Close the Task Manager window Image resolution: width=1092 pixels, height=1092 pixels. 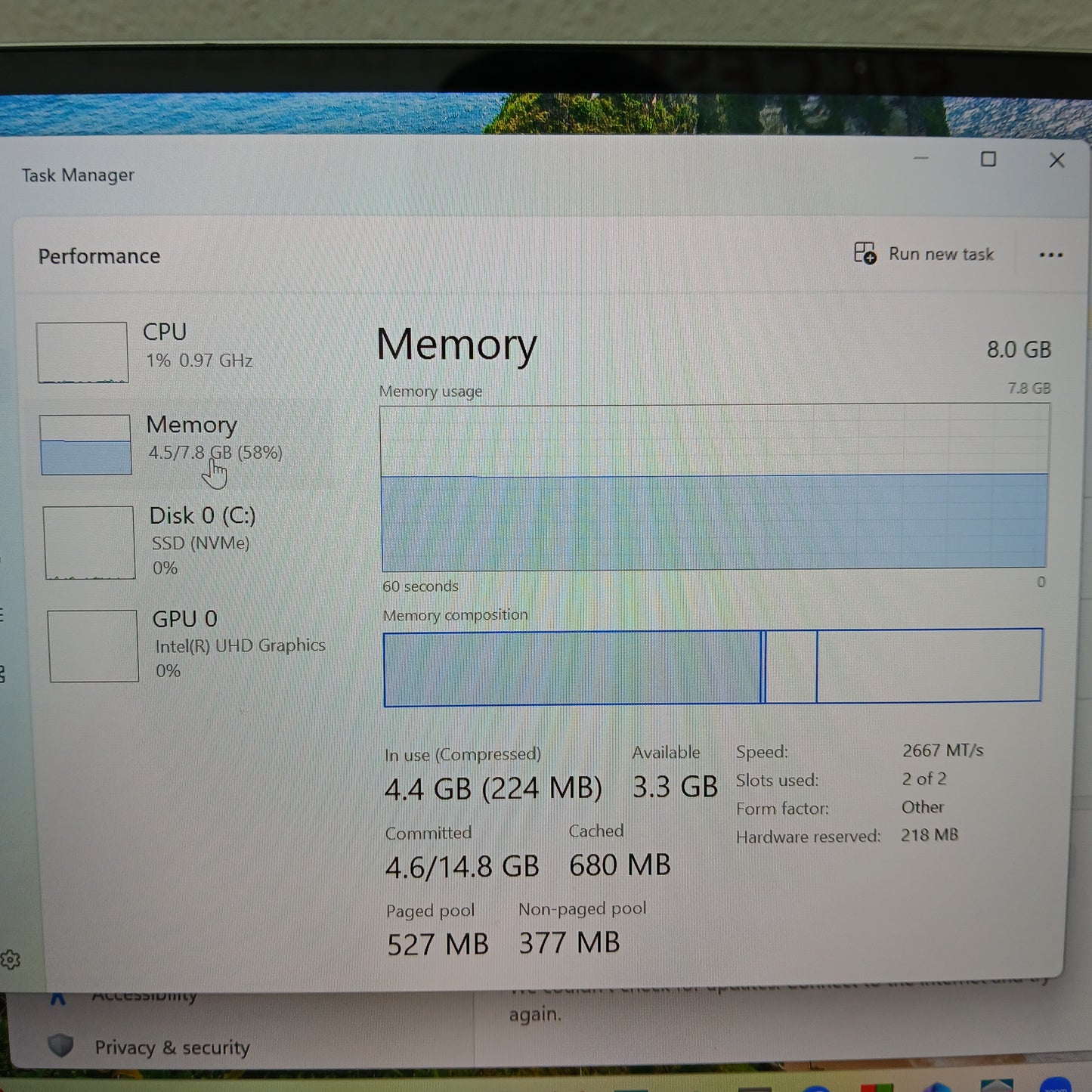point(1056,160)
